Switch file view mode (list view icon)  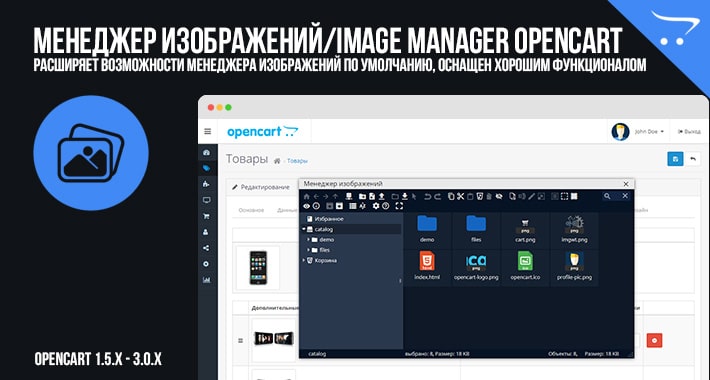[352, 206]
